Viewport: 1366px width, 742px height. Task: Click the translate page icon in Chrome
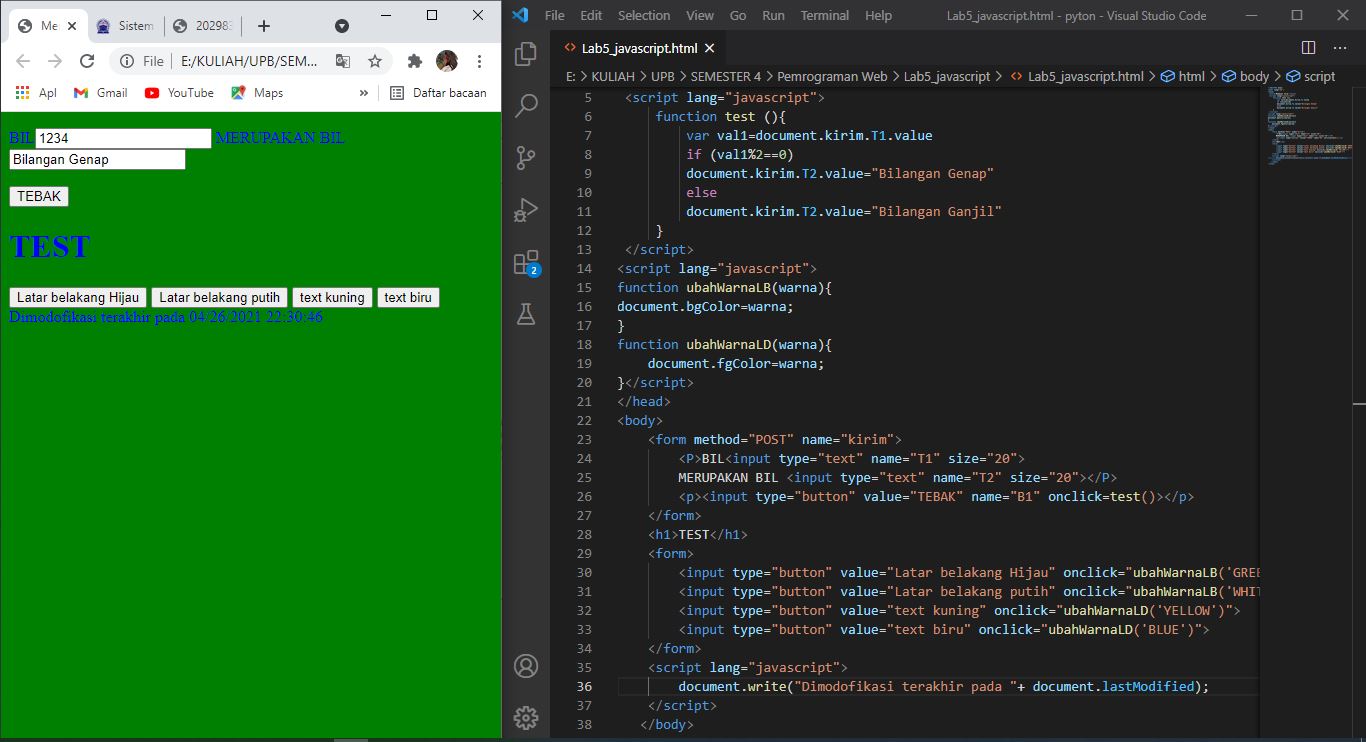(x=343, y=61)
